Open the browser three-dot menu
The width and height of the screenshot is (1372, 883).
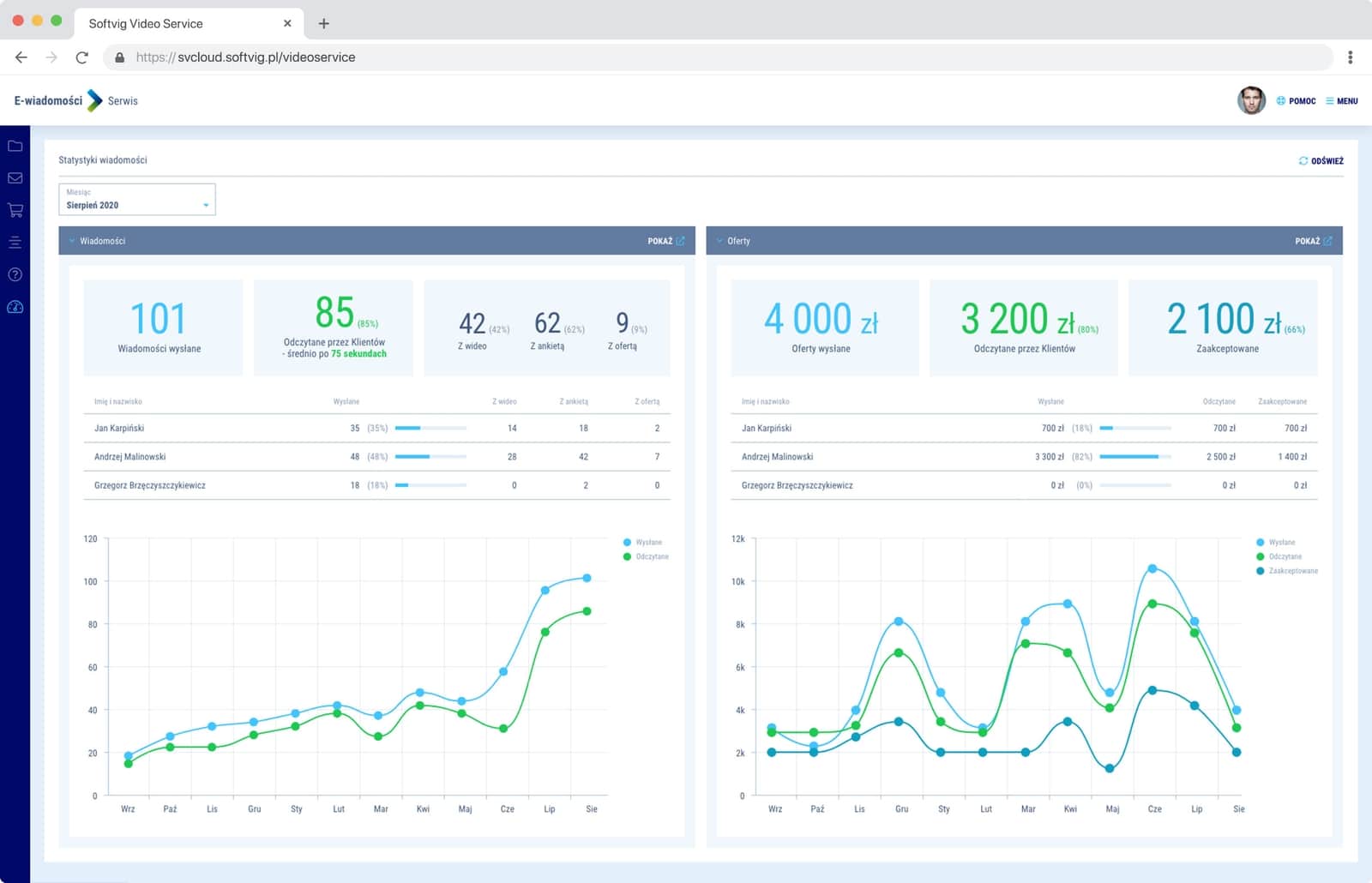(x=1350, y=57)
